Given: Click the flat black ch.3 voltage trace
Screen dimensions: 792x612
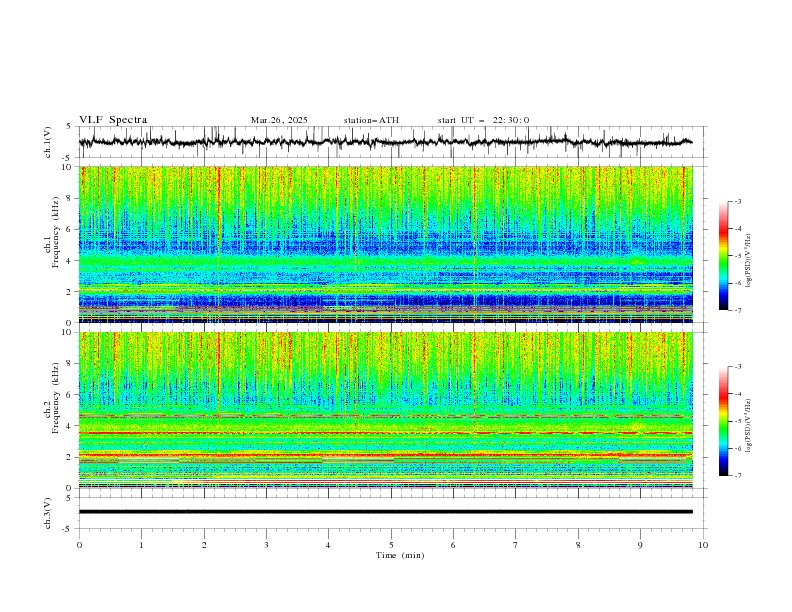Looking at the screenshot, I should (x=385, y=512).
